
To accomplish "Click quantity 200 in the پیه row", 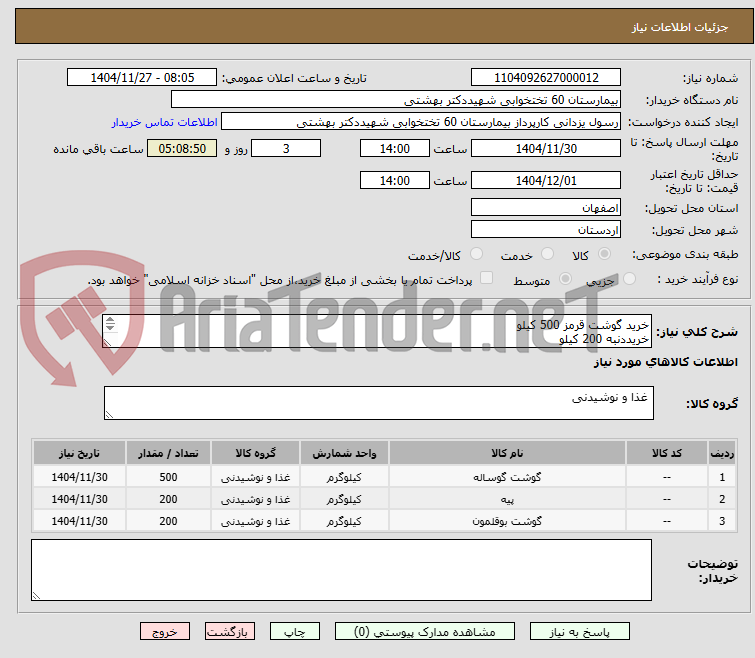I will click(x=168, y=499).
